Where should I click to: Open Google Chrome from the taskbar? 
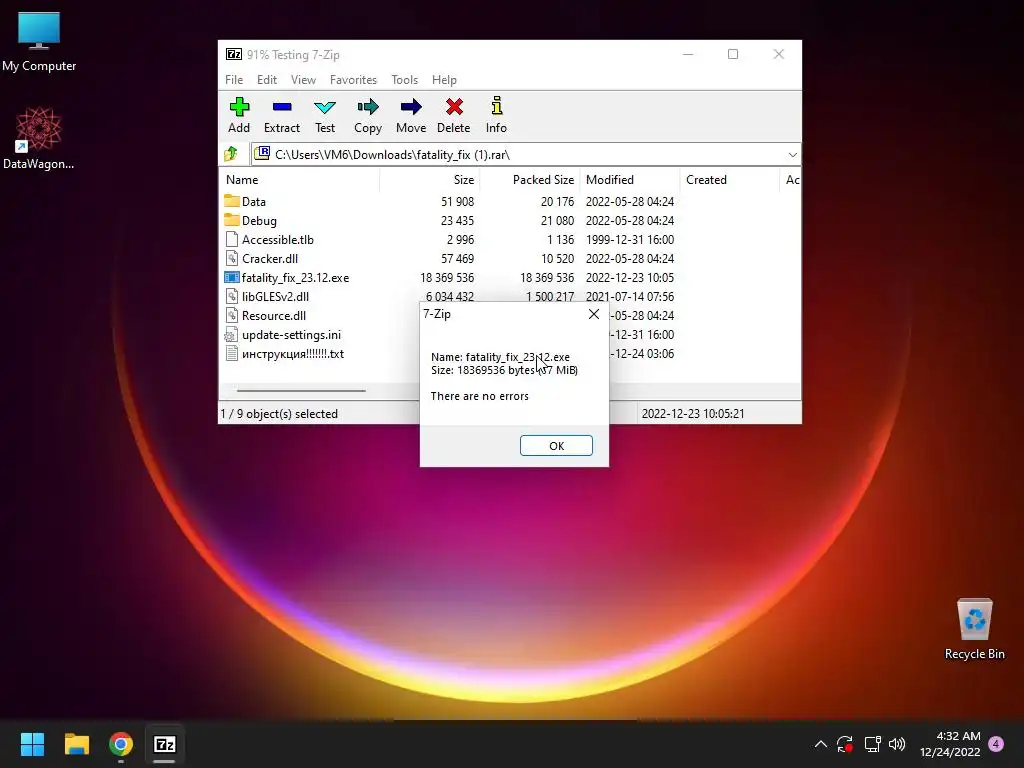pos(121,744)
